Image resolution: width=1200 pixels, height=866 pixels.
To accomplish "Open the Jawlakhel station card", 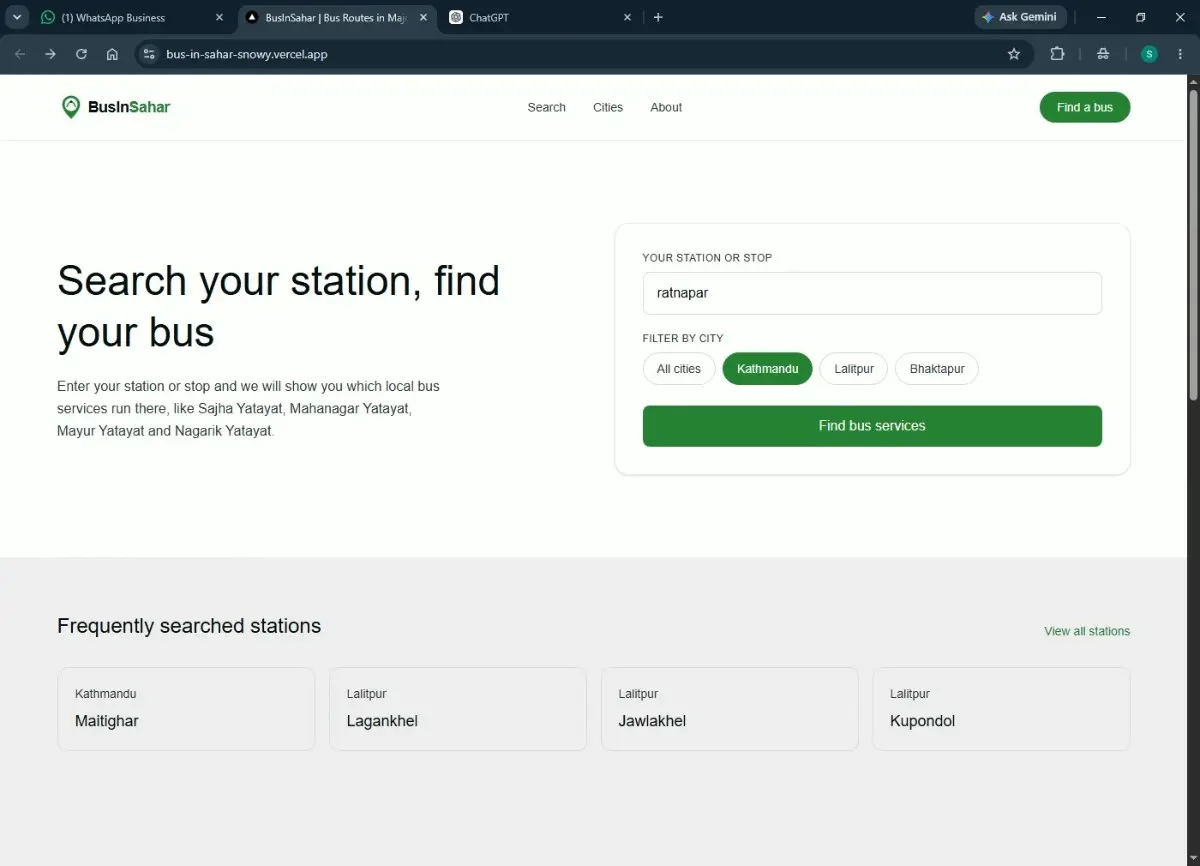I will click(730, 709).
